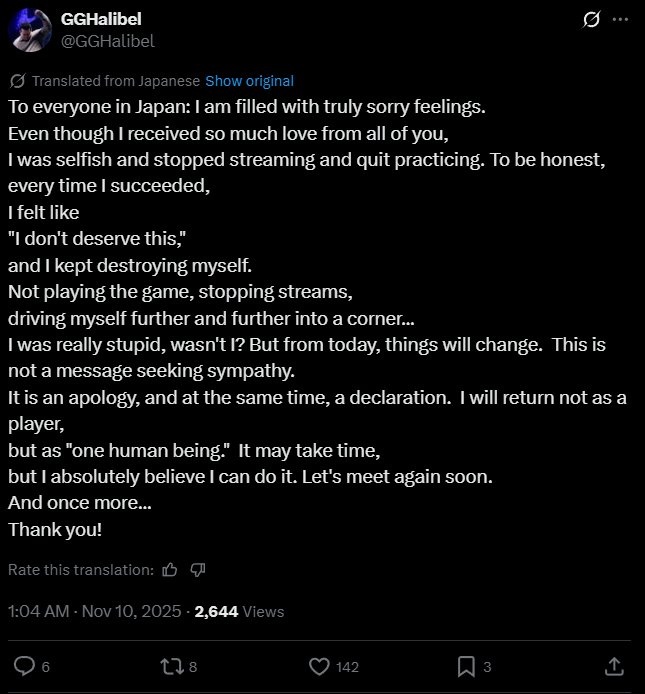Open the GGHalibel display name link
645x694 pixels.
pos(102,20)
